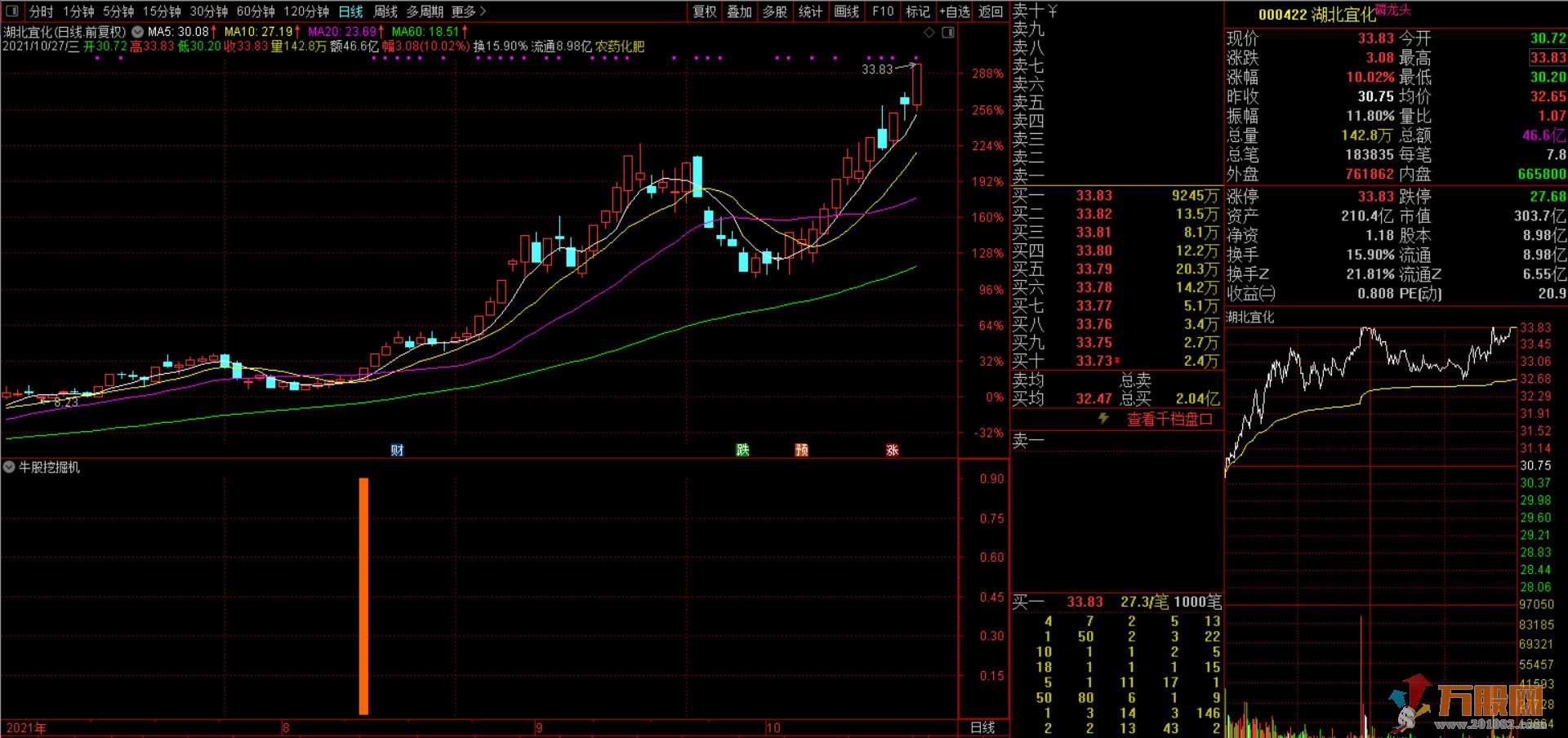1568x738 pixels.
Task: Click the lightning bolt icon beside 查看千档盘口
Action: coord(1103,419)
